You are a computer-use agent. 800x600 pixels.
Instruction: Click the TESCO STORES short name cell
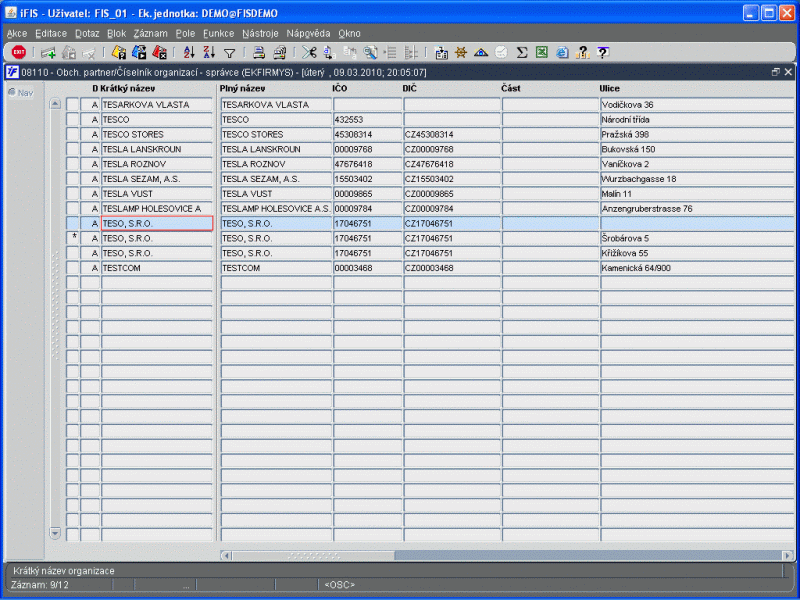[x=157, y=134]
